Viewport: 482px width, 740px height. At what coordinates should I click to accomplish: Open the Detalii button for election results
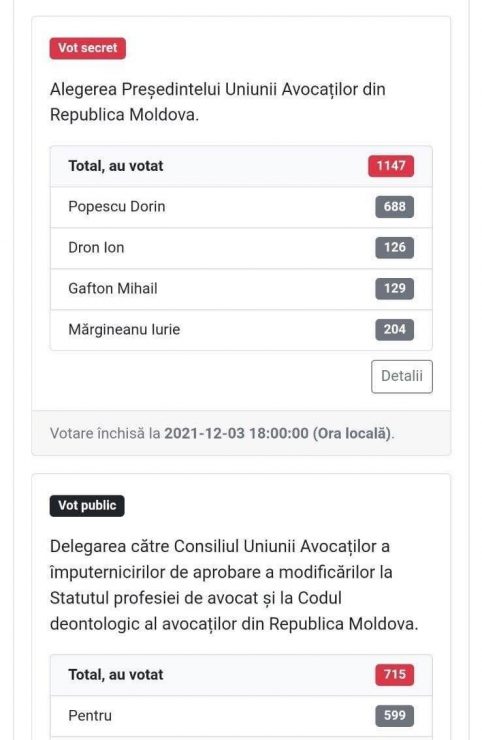tap(401, 376)
